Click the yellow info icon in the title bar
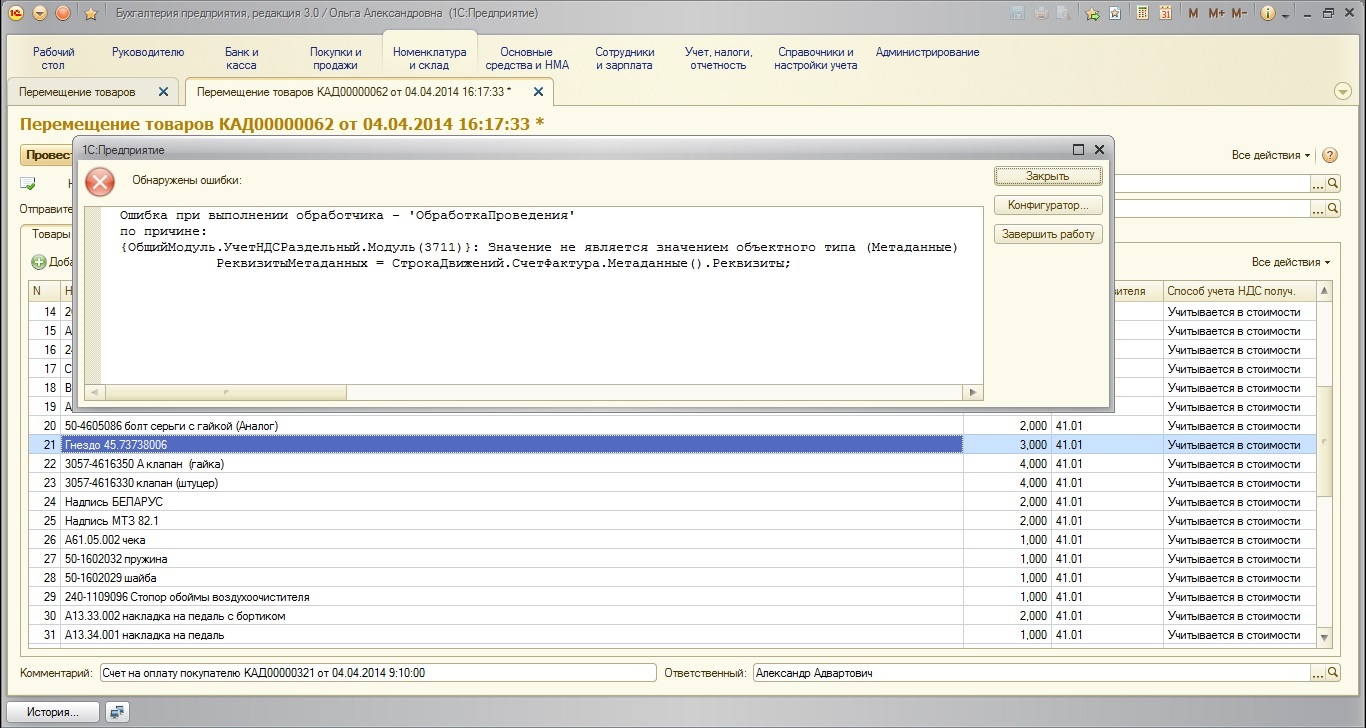This screenshot has height=728, width=1366. (1268, 14)
